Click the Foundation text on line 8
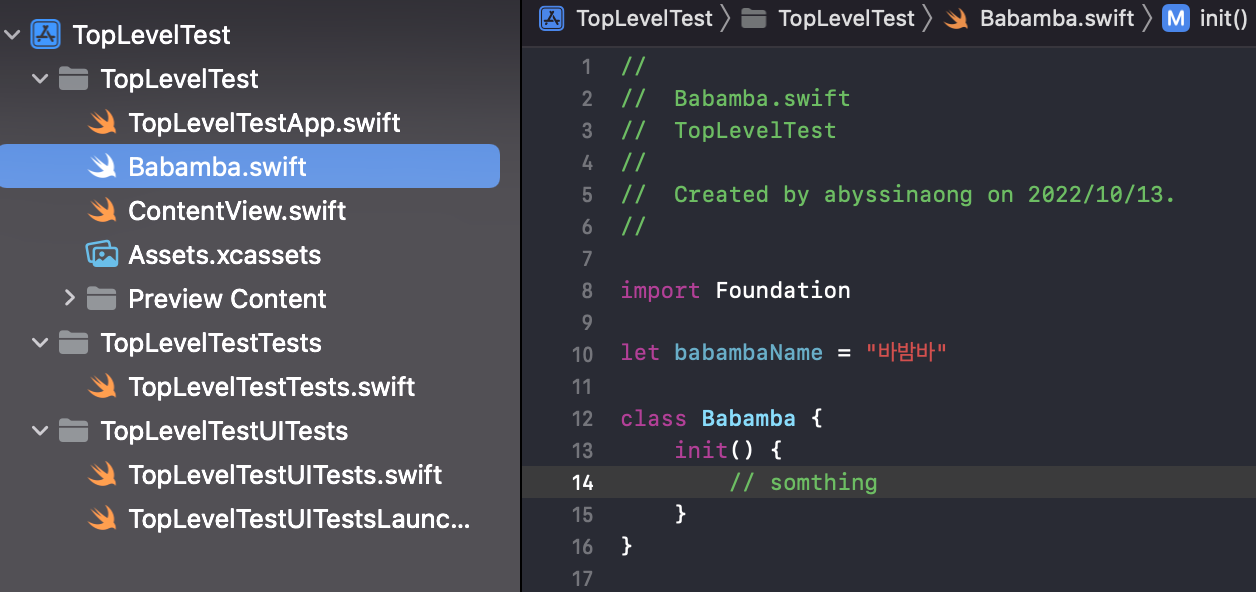This screenshot has width=1256, height=592. click(783, 290)
